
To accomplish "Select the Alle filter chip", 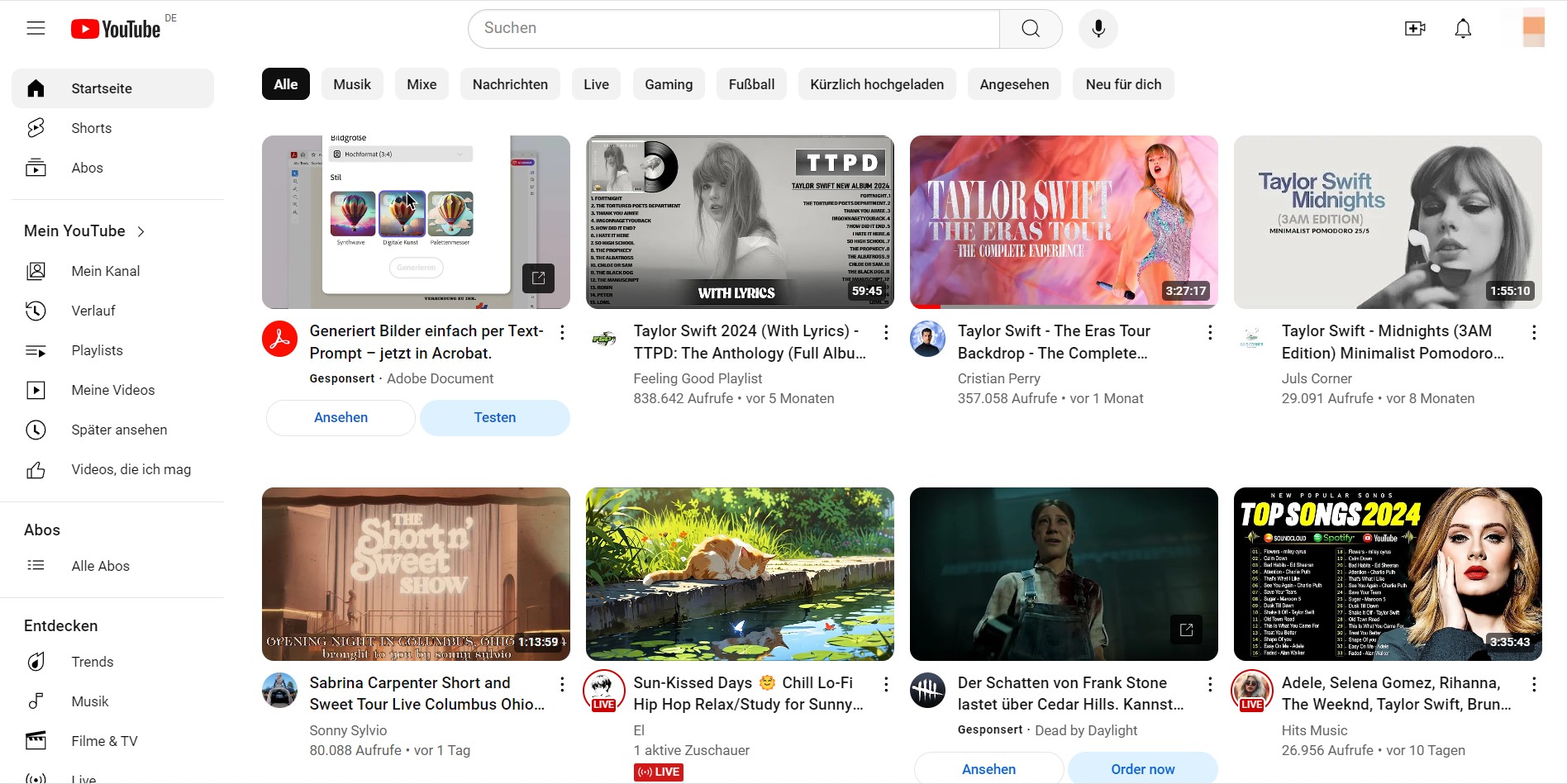I will point(286,84).
